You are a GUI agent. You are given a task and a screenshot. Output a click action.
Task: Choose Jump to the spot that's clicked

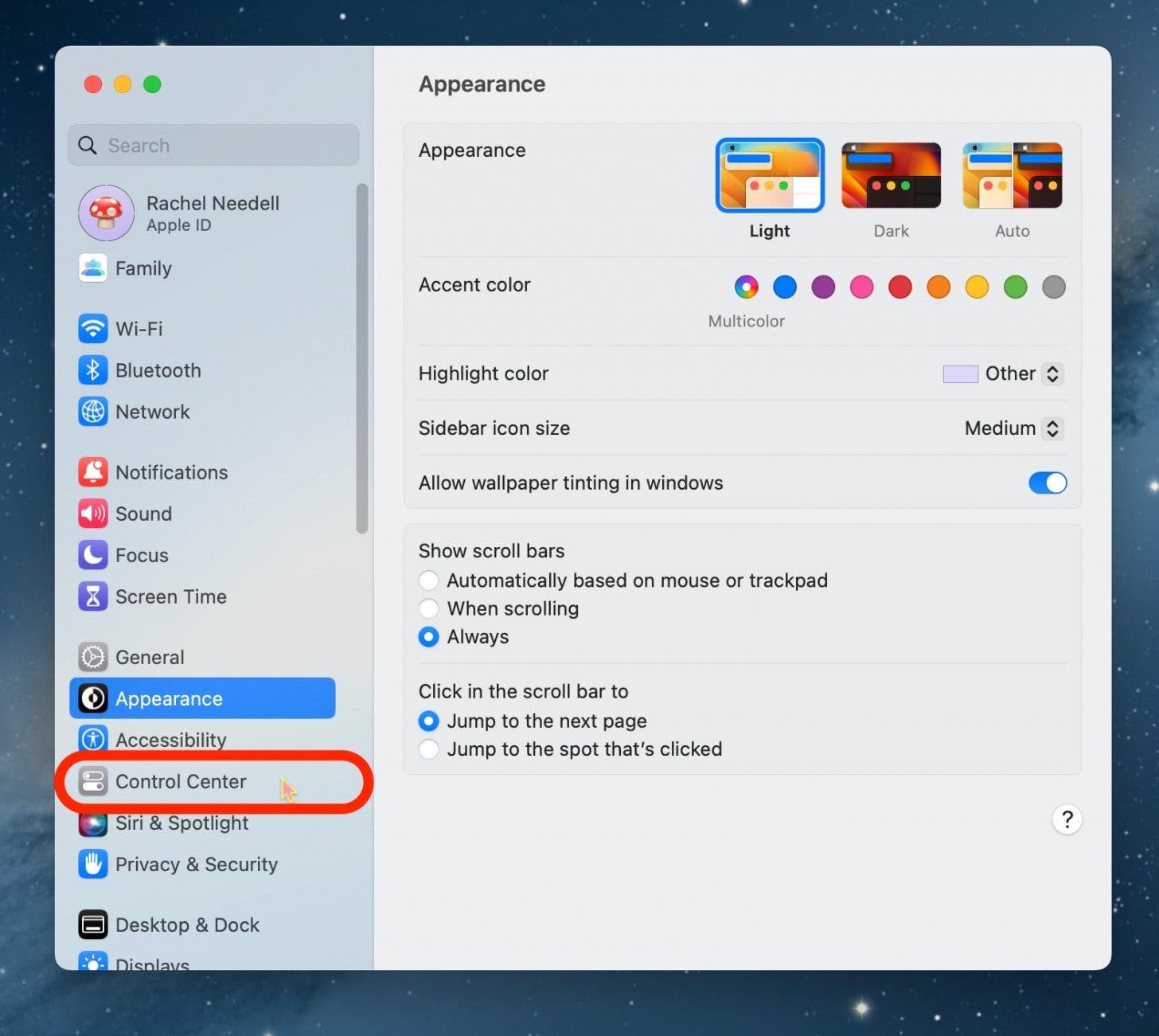[x=428, y=749]
